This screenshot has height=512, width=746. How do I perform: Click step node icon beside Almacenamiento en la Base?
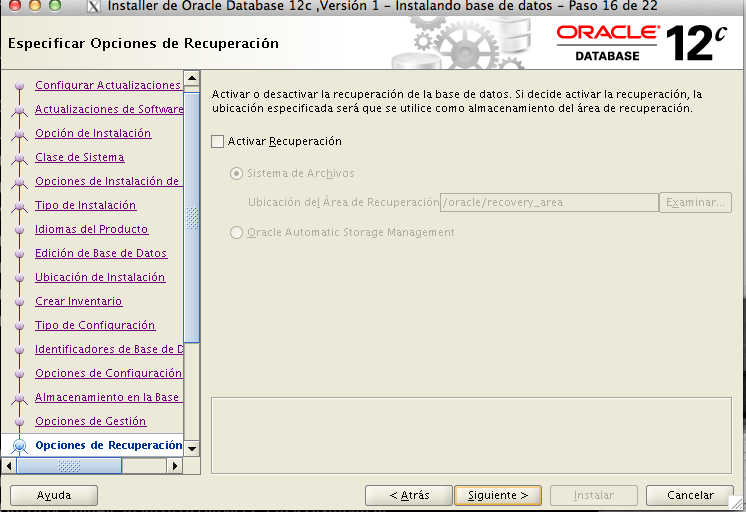tap(20, 399)
